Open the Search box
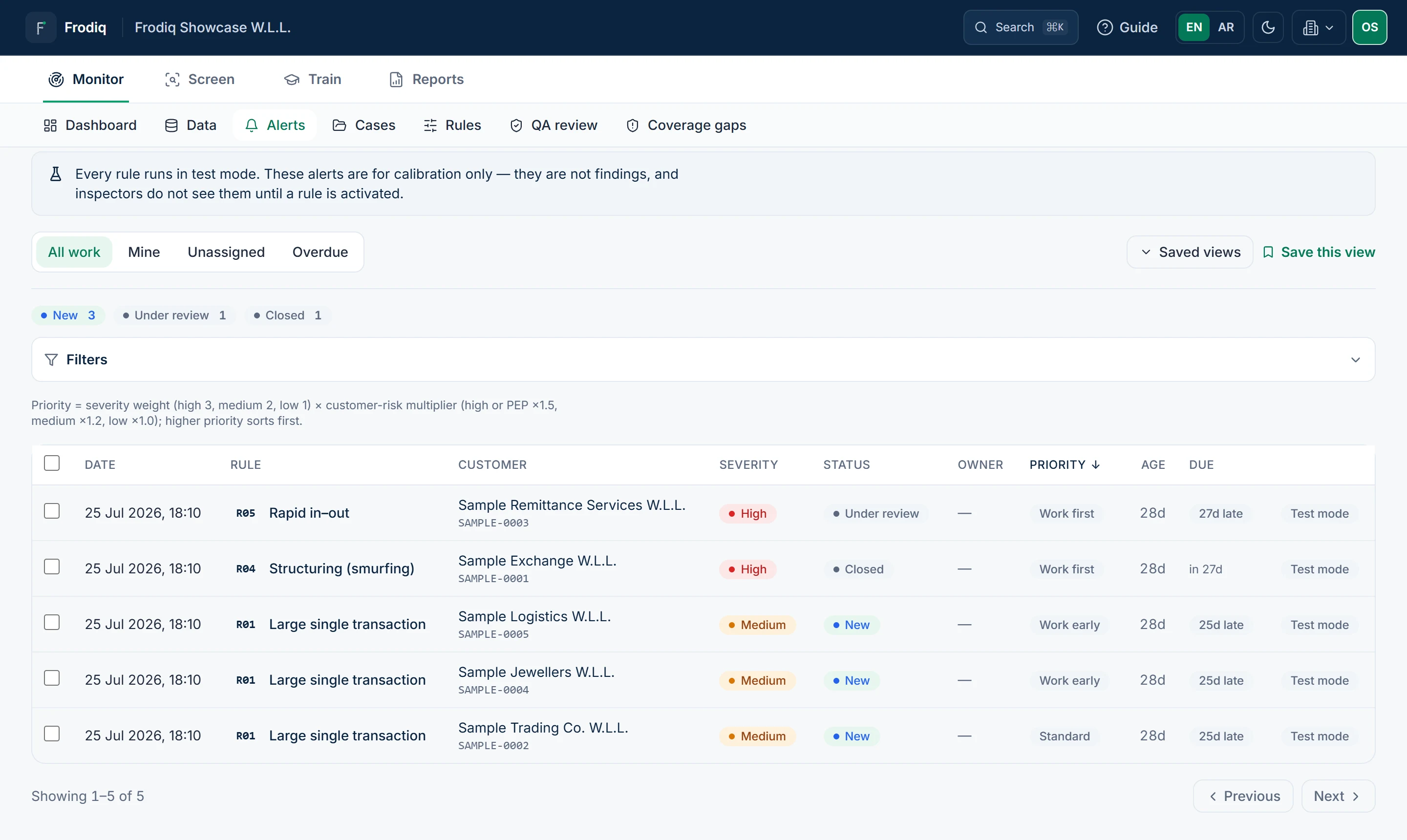Image resolution: width=1407 pixels, height=840 pixels. click(x=1020, y=27)
